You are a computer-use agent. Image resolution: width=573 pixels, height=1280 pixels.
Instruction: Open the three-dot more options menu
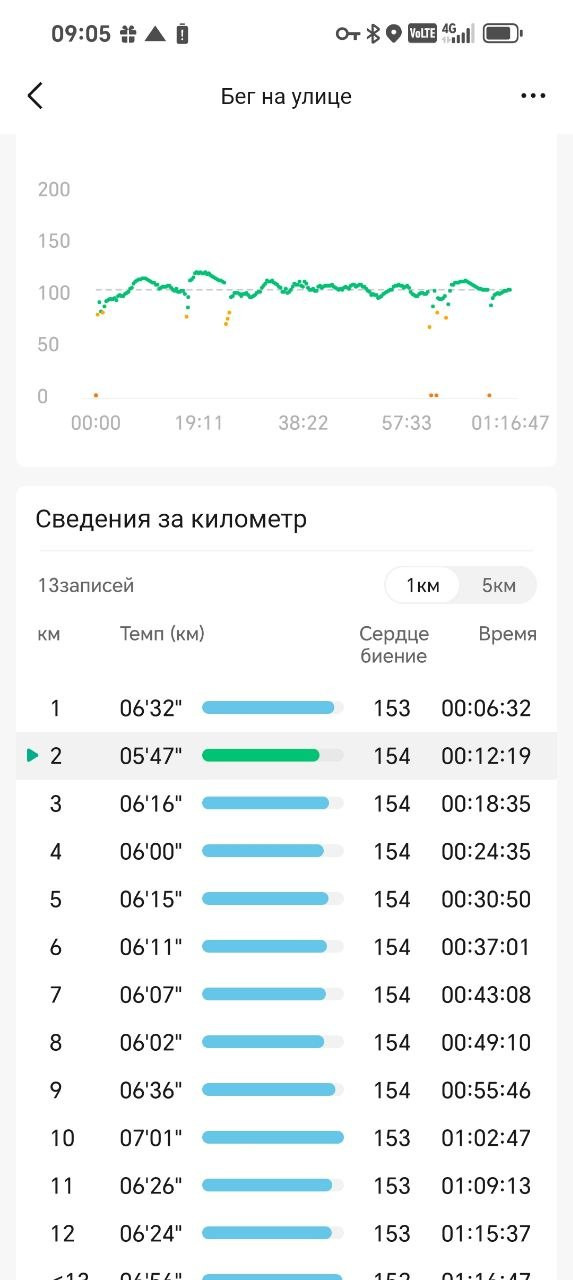click(533, 96)
